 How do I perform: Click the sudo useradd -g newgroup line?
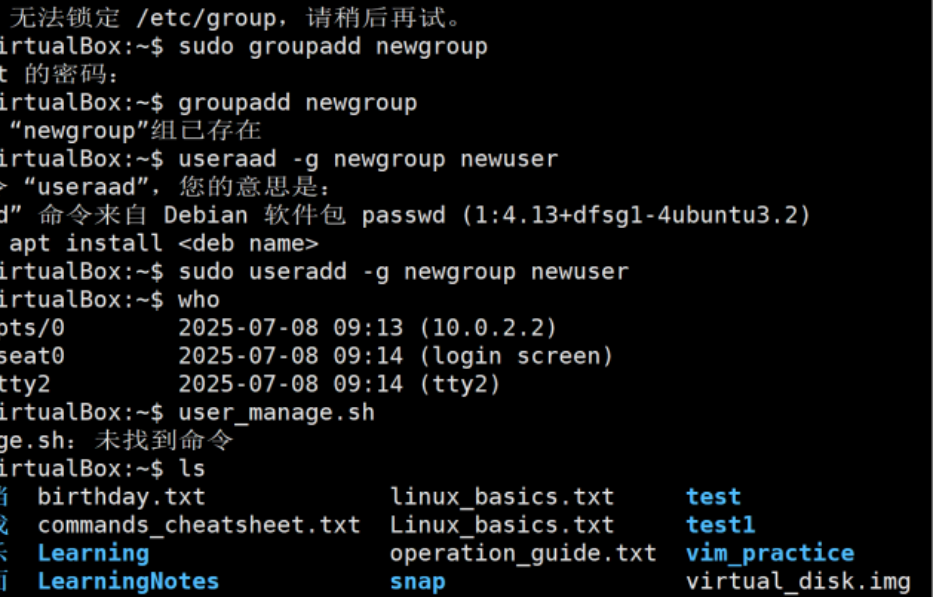[x=403, y=272]
